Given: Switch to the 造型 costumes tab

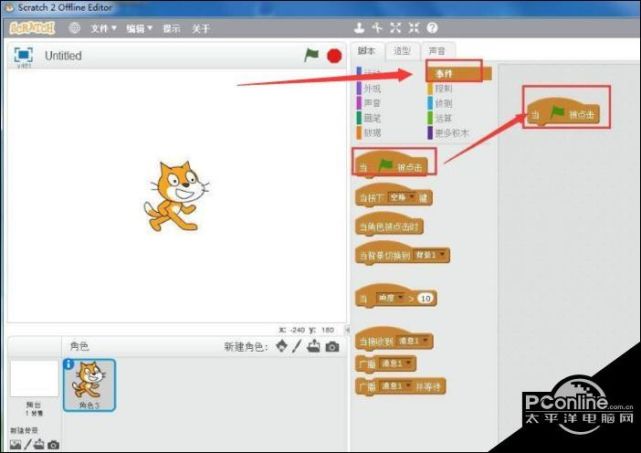Looking at the screenshot, I should point(402,51).
